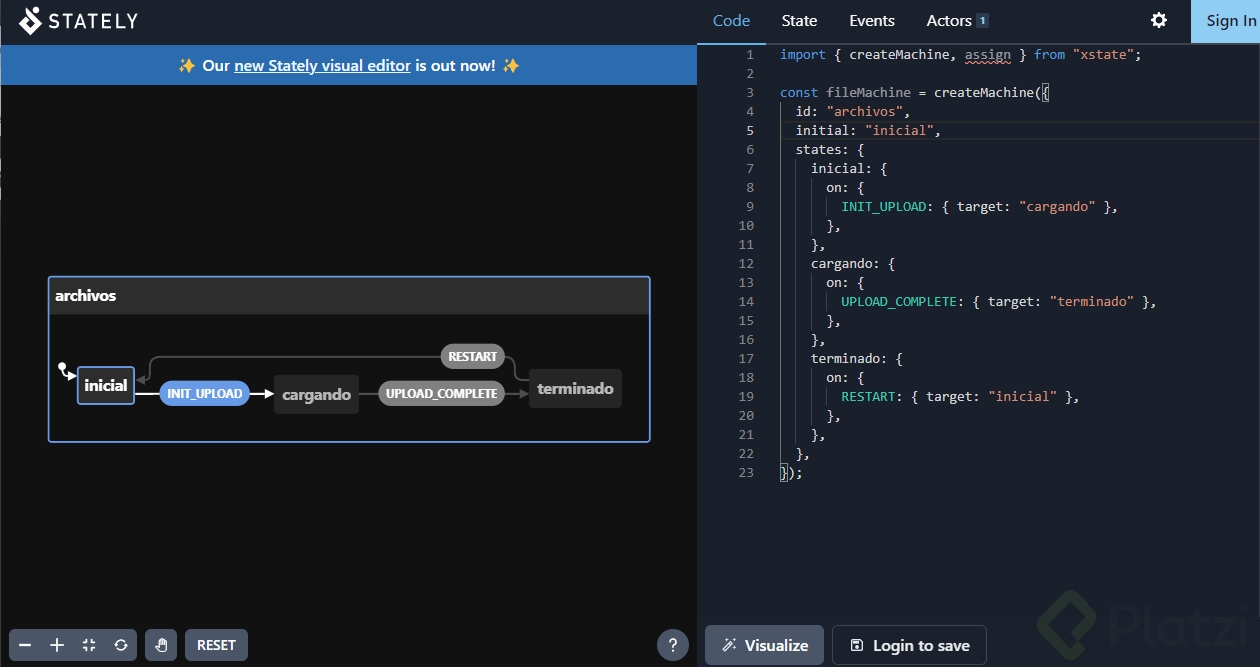Zoom in with the plus button
This screenshot has width=1260, height=667.
click(57, 645)
